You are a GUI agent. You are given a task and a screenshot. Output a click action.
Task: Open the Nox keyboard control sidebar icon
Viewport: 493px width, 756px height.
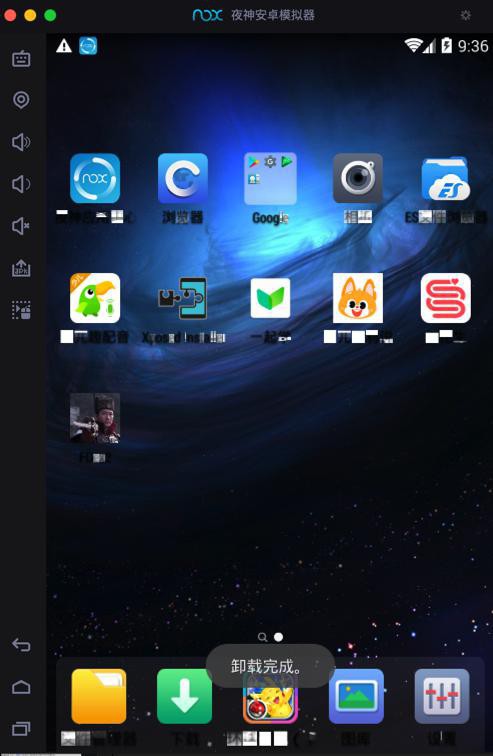(21, 58)
